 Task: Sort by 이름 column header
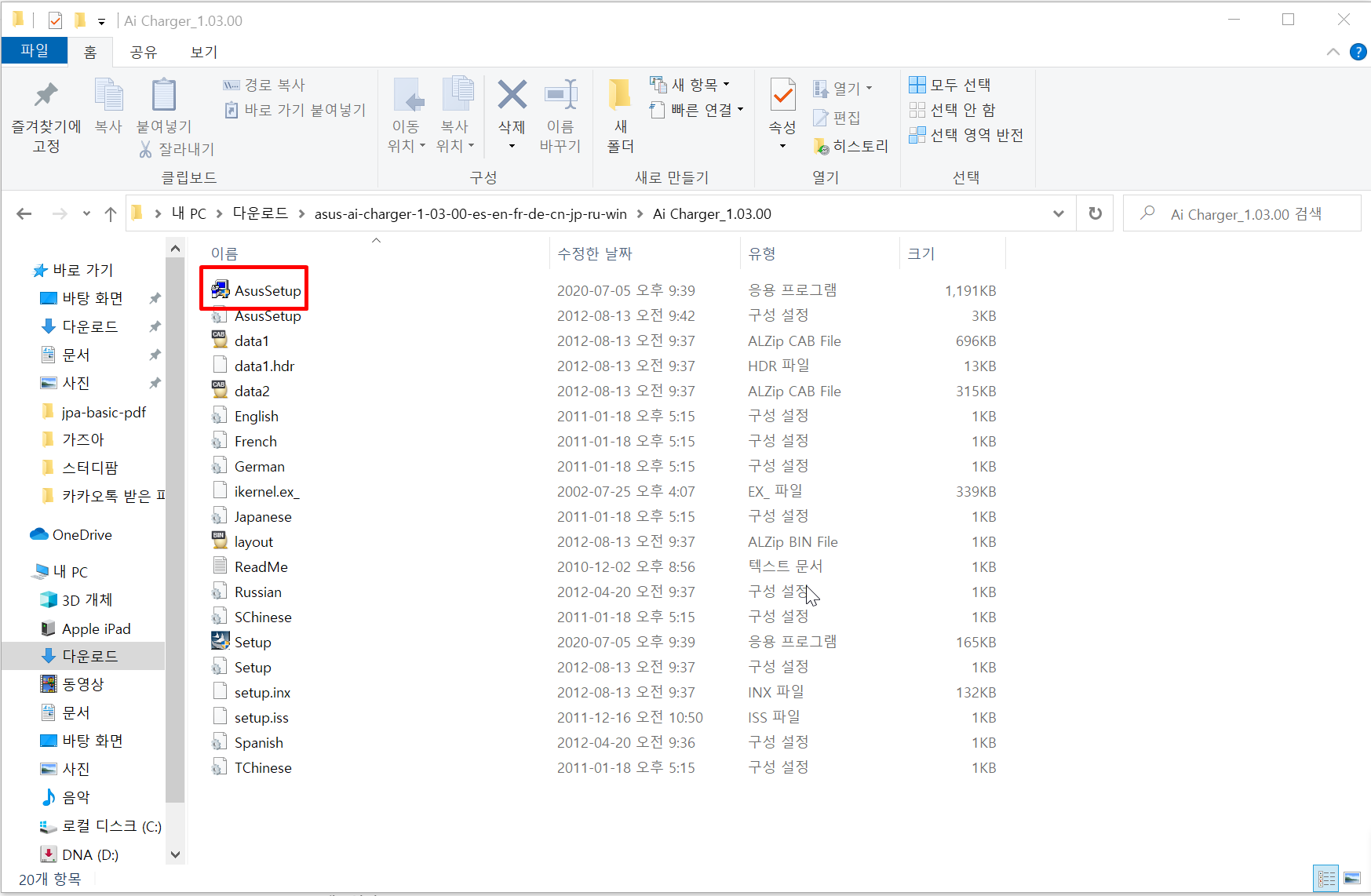pos(224,253)
